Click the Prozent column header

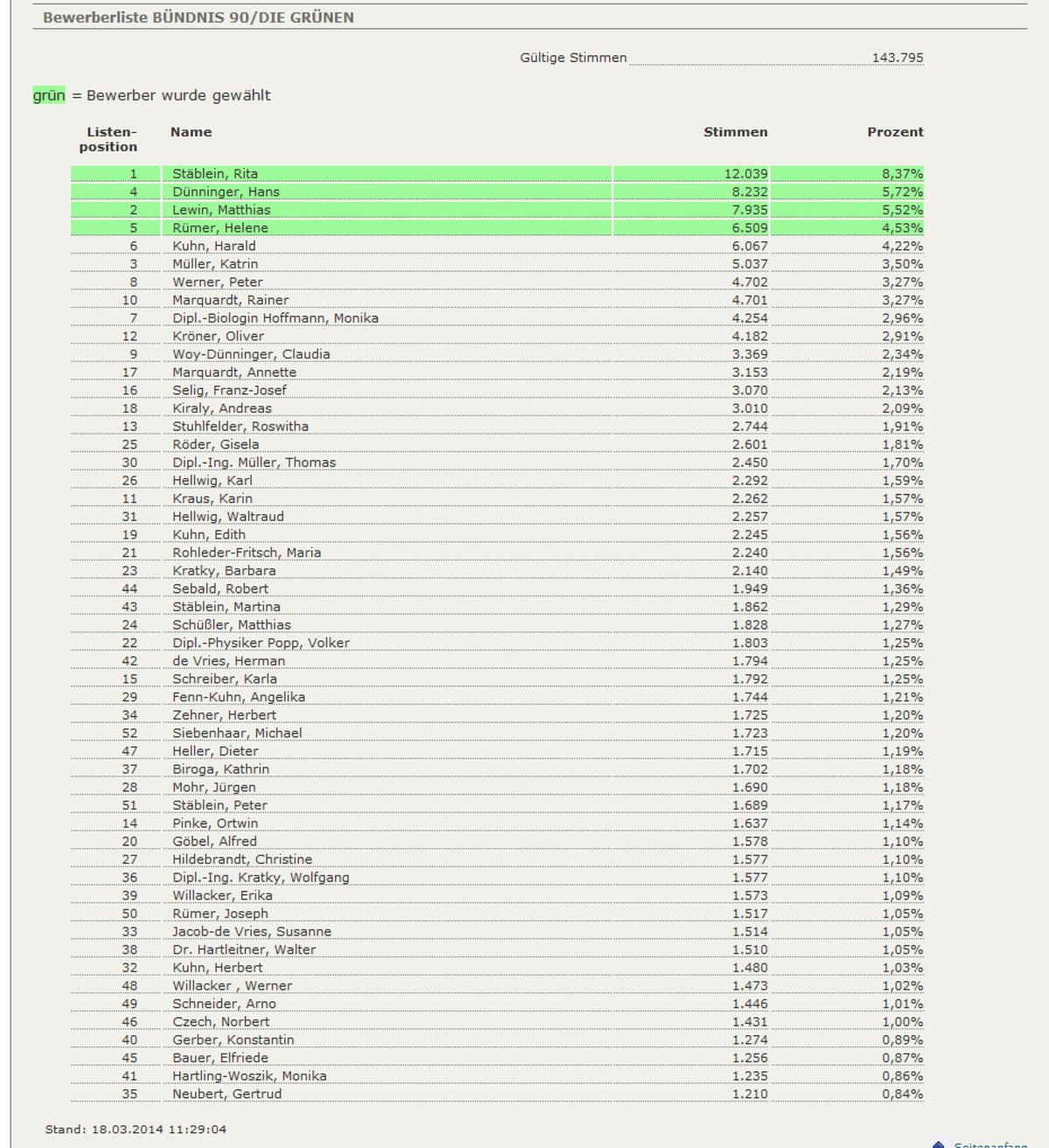pyautogui.click(x=894, y=132)
